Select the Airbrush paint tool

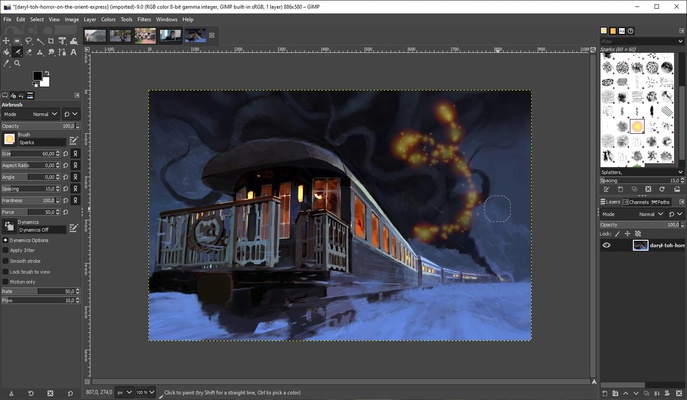[17, 52]
